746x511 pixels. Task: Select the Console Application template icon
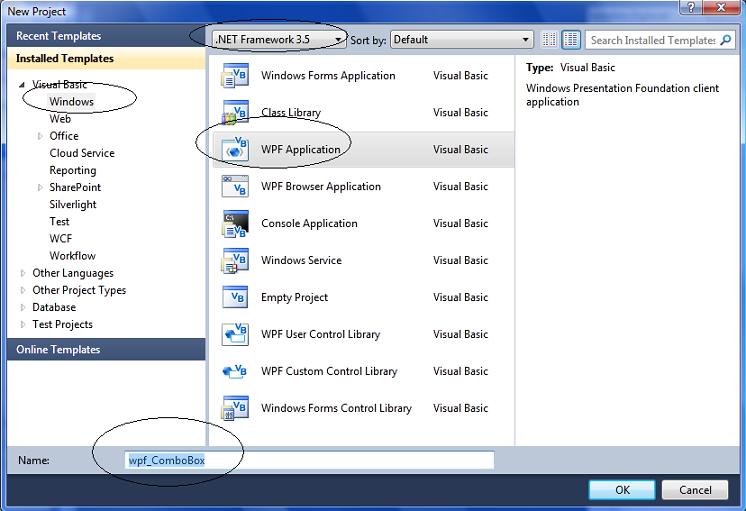tap(234, 224)
